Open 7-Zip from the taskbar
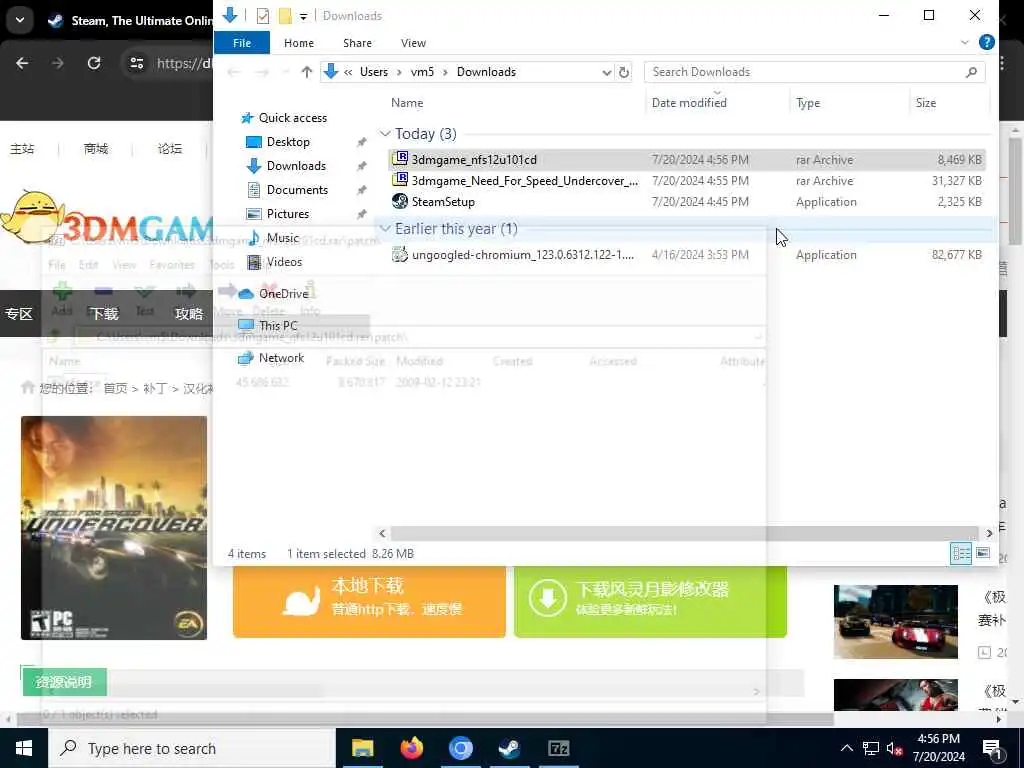 click(x=558, y=748)
